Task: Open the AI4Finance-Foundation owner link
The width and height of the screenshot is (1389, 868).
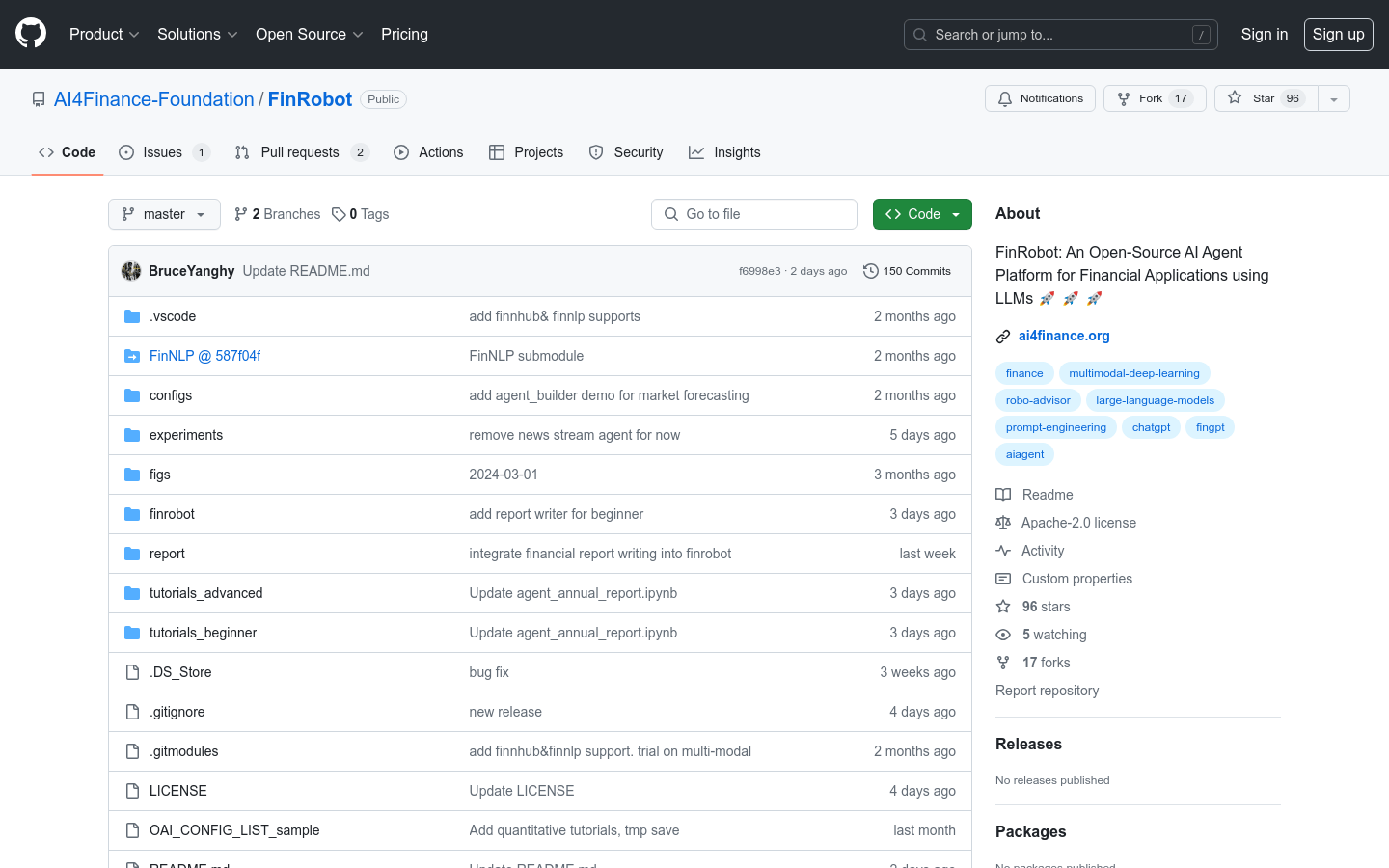Action: click(154, 99)
